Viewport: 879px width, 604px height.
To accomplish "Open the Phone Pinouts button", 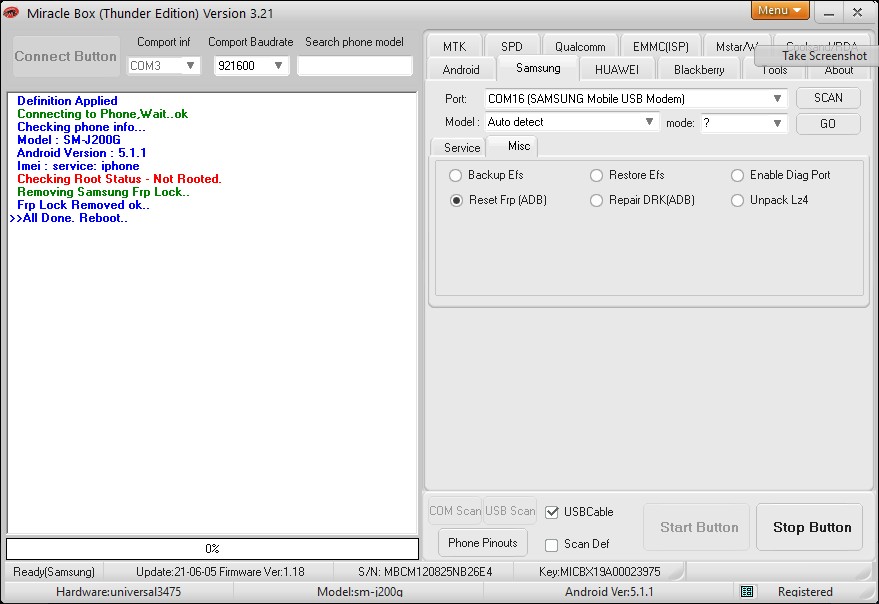I will [483, 543].
